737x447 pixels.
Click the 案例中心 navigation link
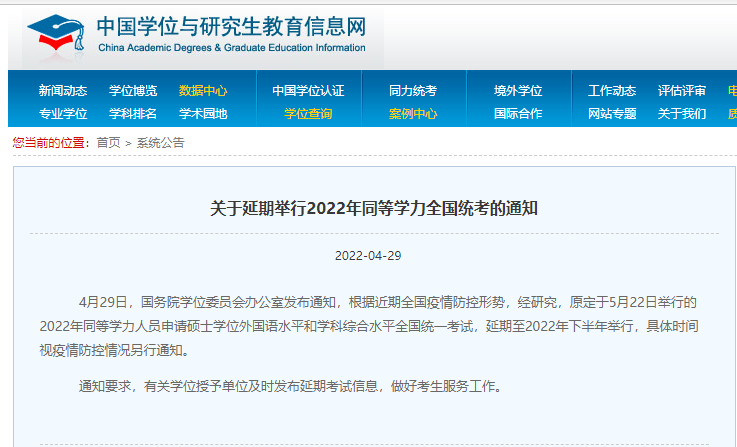(413, 114)
